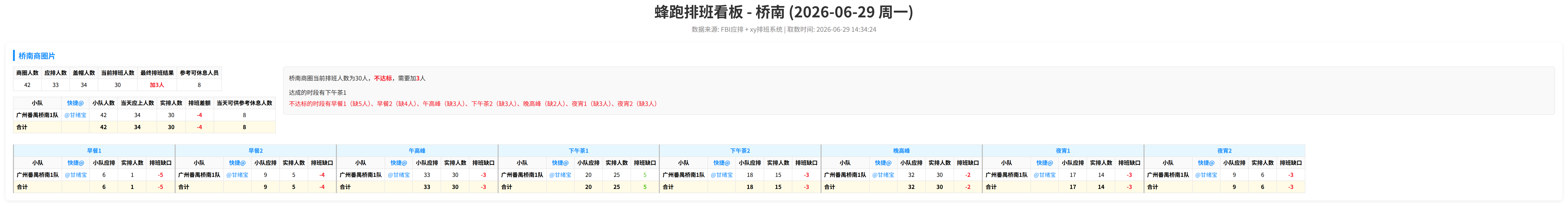Click the 早餐2 time-slot table title

tap(256, 151)
